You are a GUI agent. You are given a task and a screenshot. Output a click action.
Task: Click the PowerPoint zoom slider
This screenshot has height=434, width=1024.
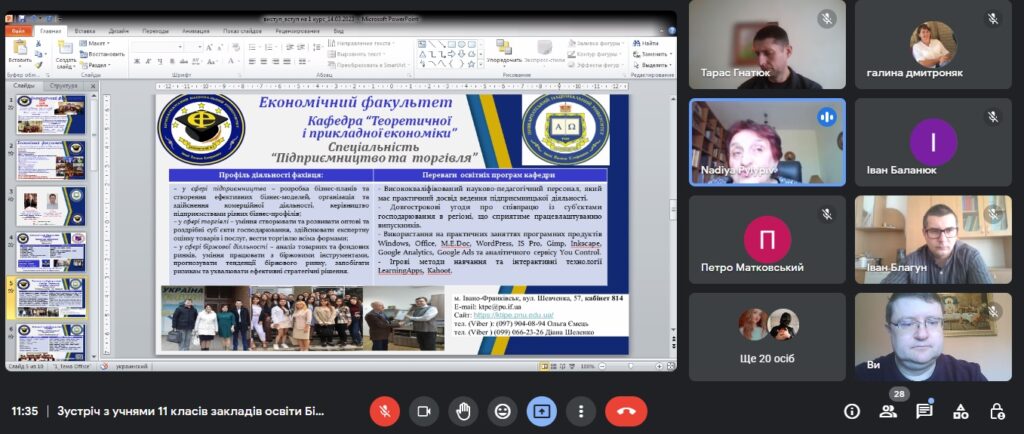[632, 365]
